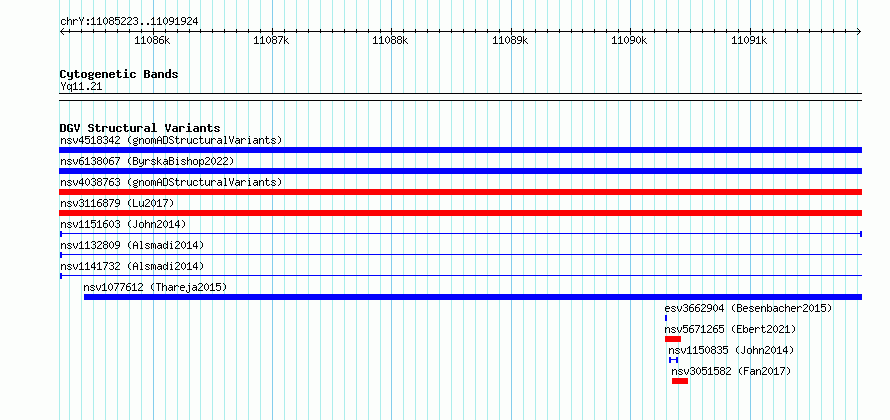890x420 pixels.
Task: Open nsv1150835 (John2014) label
Action: [x=731, y=350]
